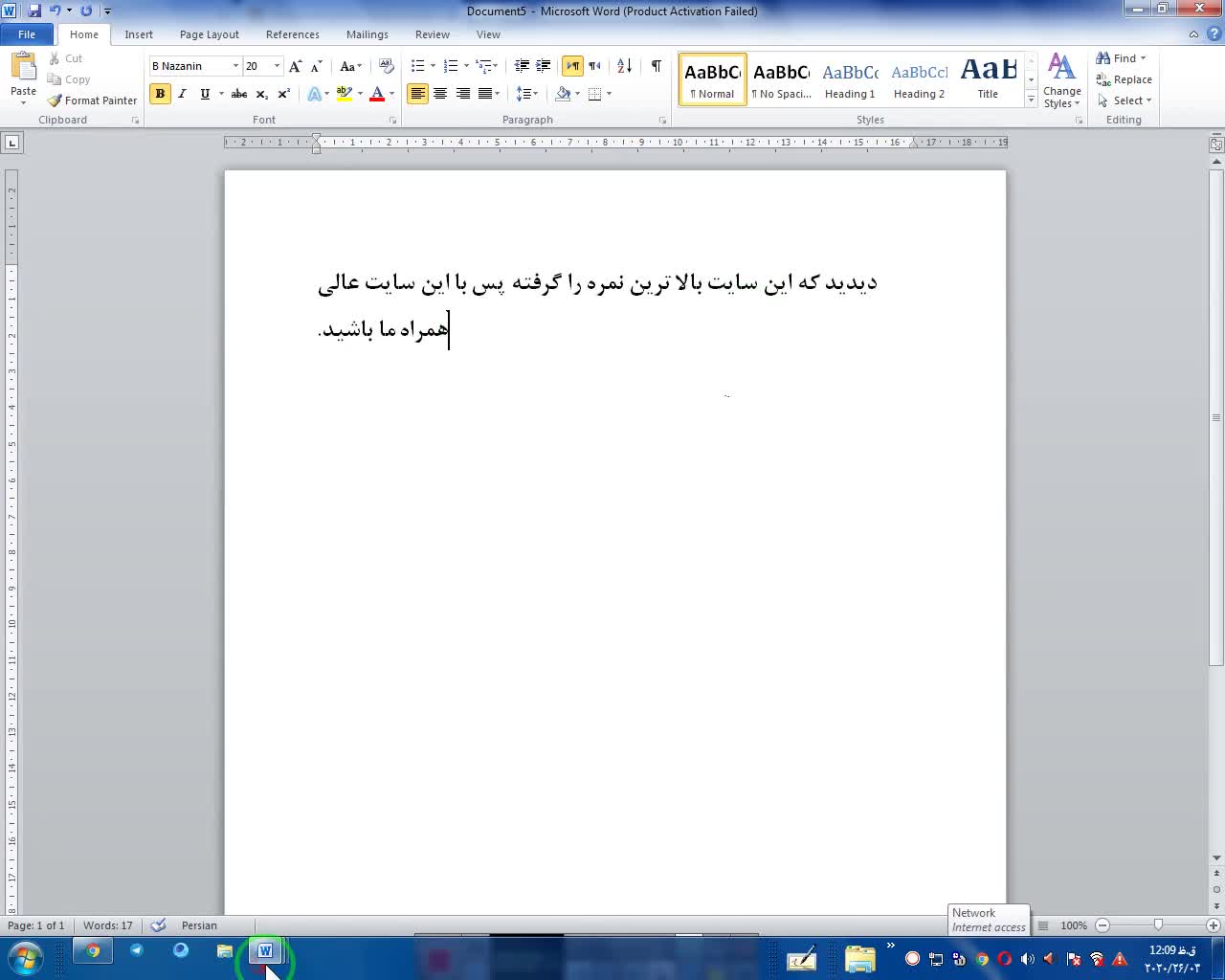Show paragraph marks with pilcrow icon

(656, 66)
